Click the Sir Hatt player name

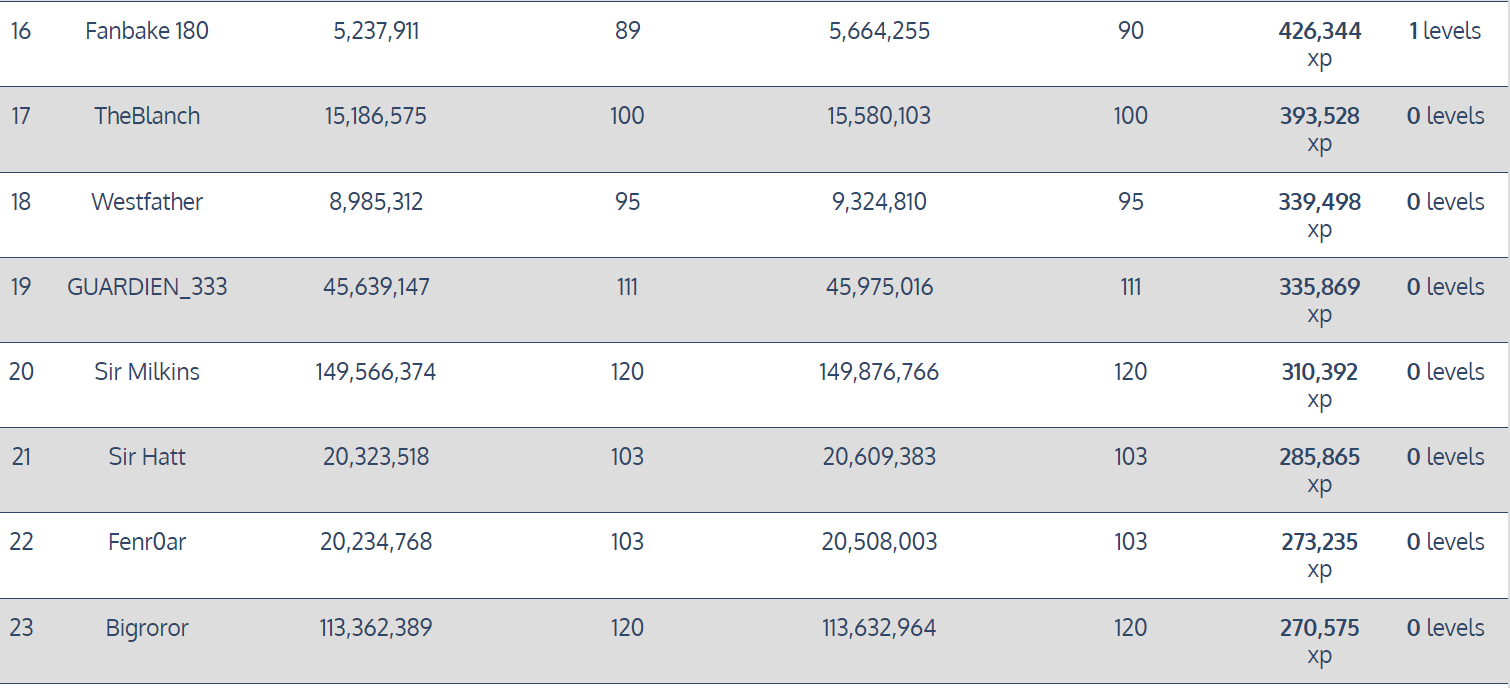click(147, 457)
